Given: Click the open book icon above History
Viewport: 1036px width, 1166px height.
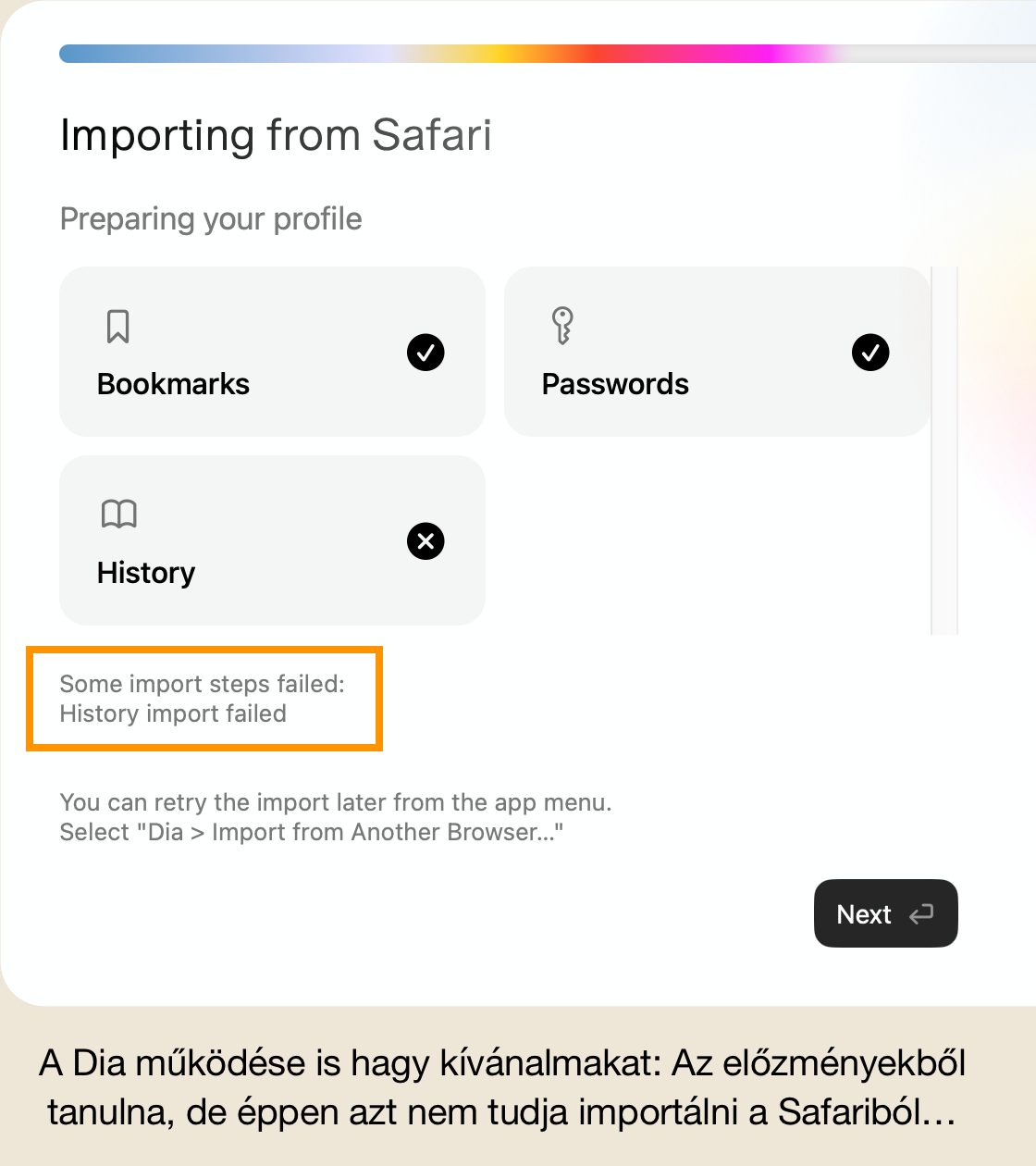Looking at the screenshot, I should [118, 514].
